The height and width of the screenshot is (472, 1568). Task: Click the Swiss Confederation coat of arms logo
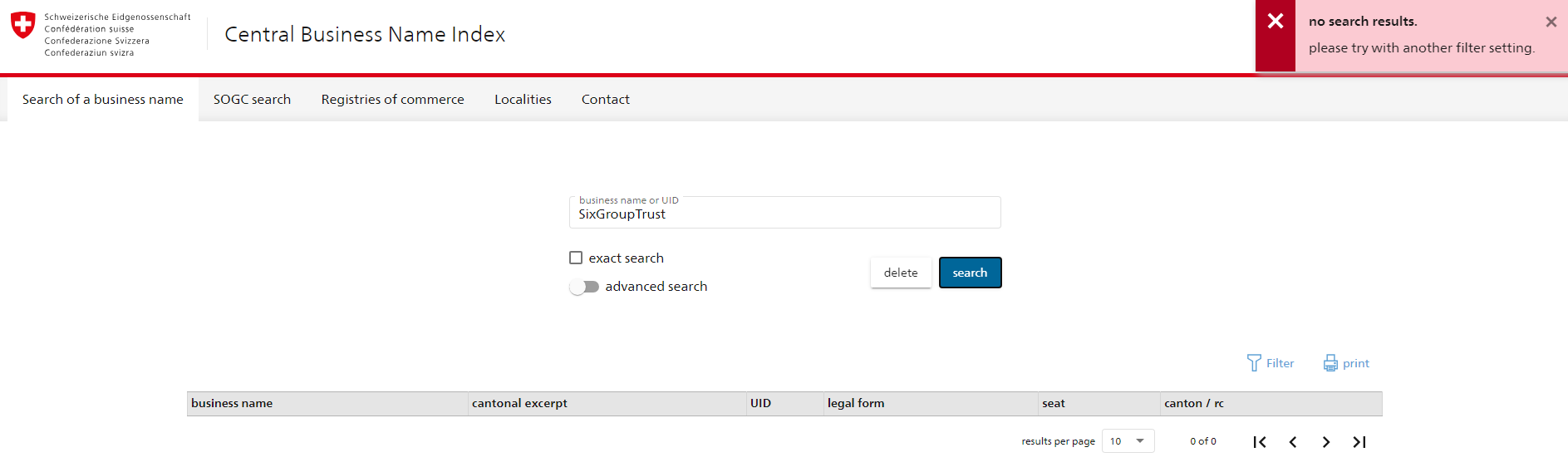pos(23,25)
